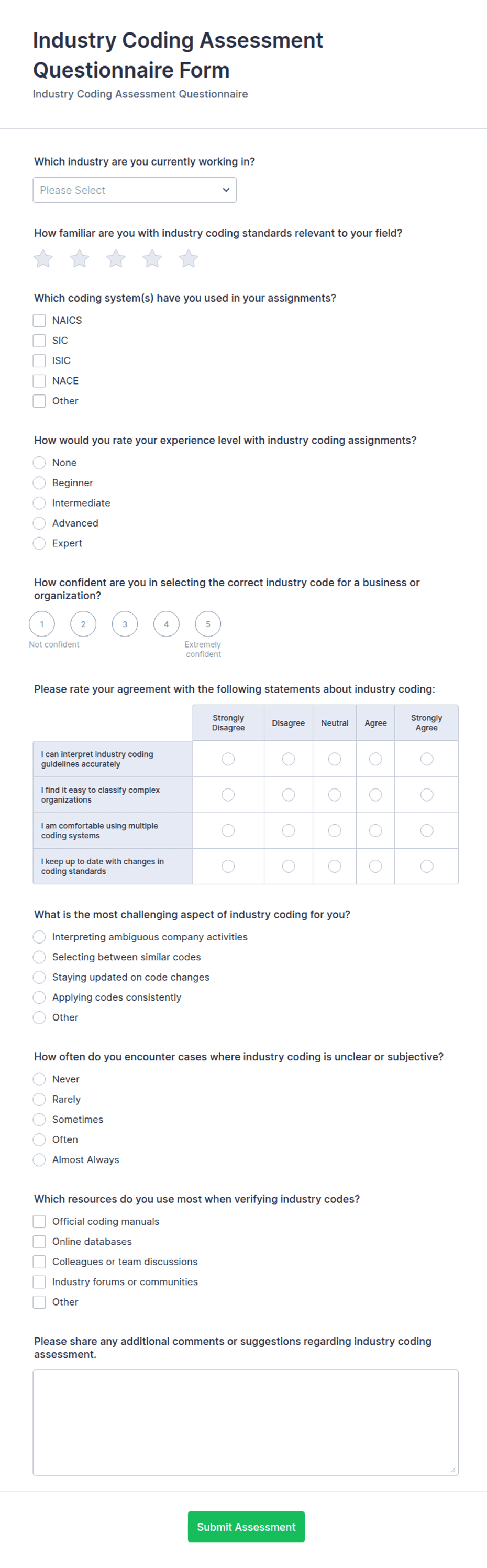This screenshot has height=1568, width=487.
Task: Click into the additional comments text area
Action: tap(245, 1422)
